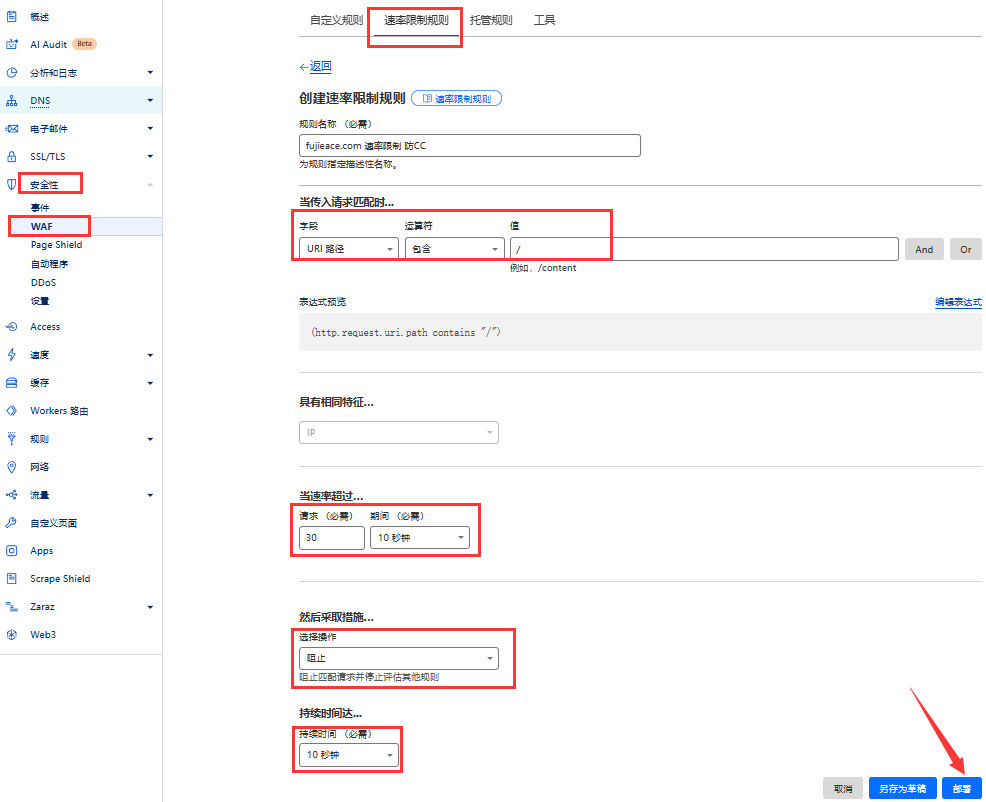Click the Web3 globe icon

(x=11, y=635)
